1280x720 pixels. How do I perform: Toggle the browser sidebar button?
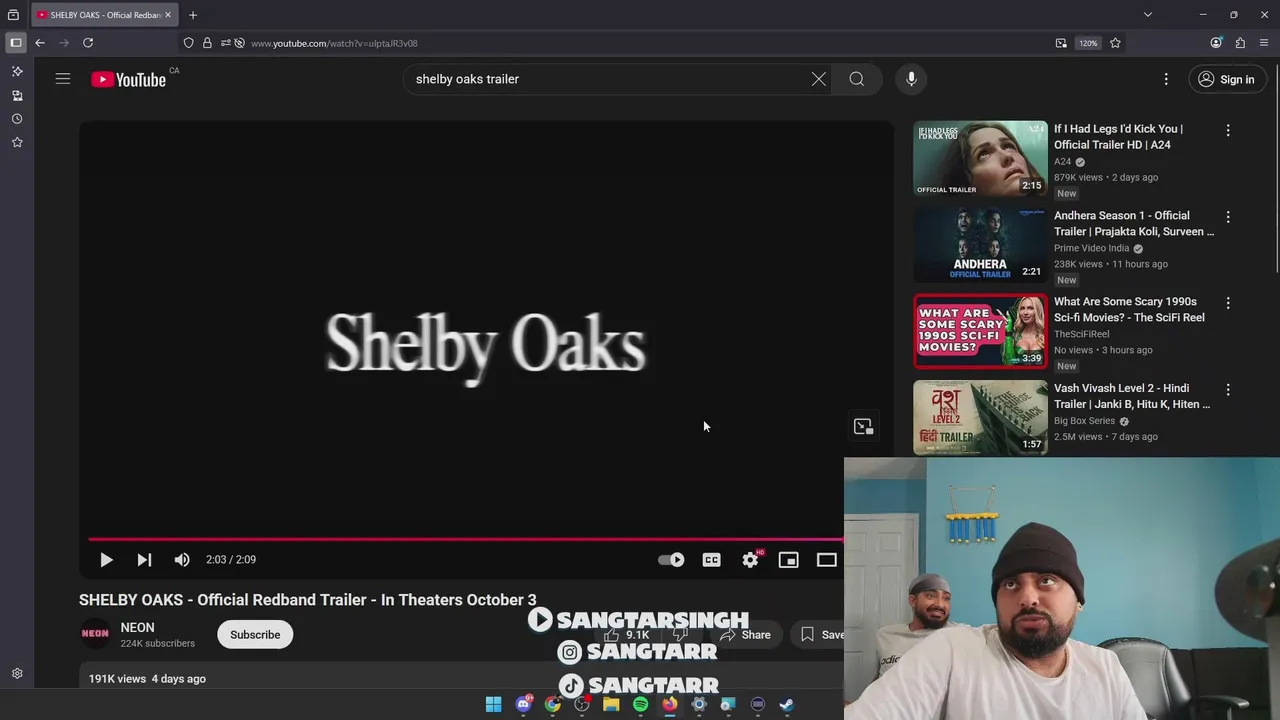pos(15,43)
